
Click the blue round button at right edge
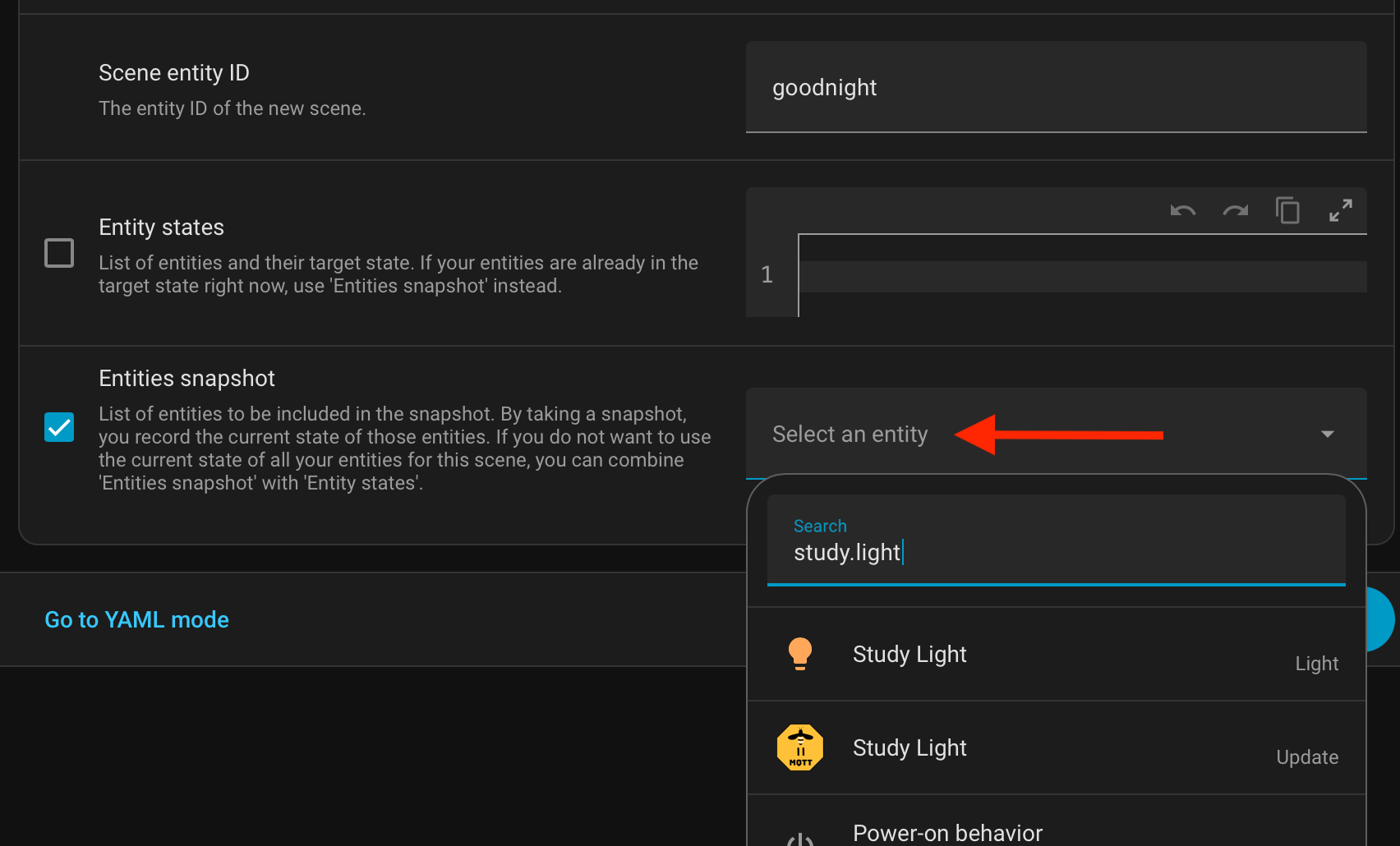coord(1382,619)
